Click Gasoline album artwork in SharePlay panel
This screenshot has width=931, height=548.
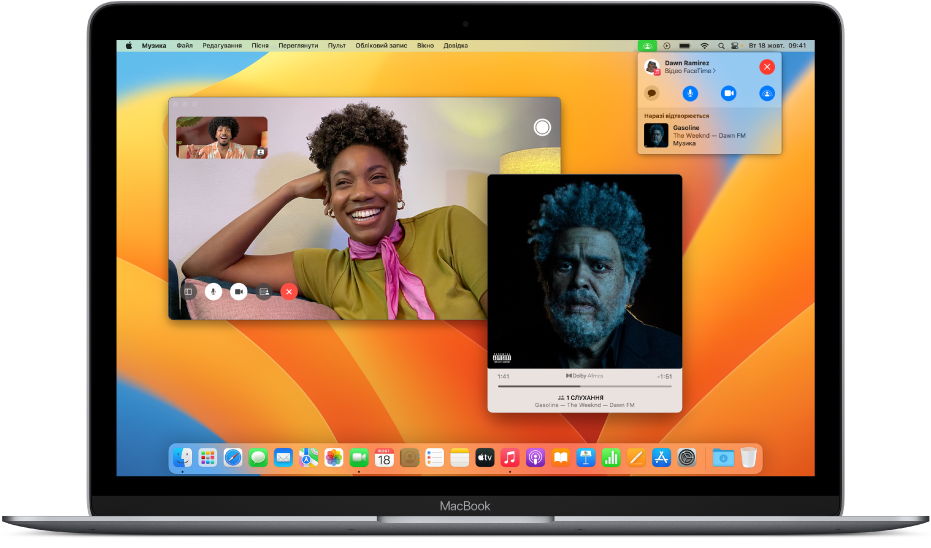pos(656,135)
